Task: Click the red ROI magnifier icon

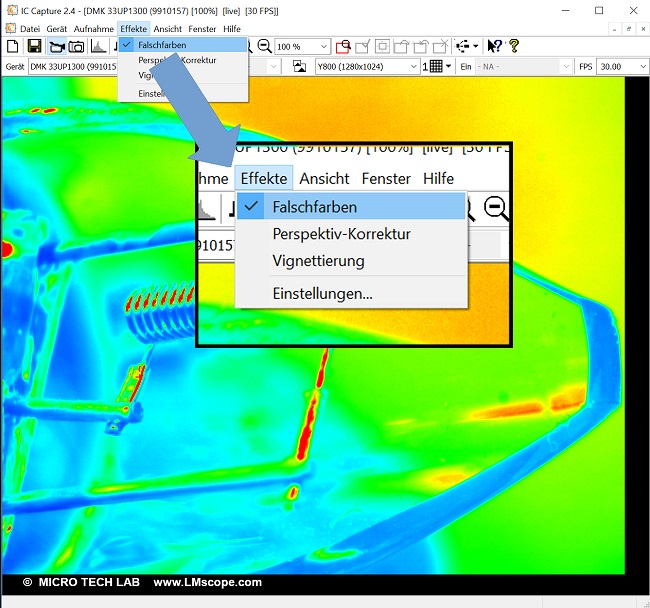Action: (x=343, y=47)
